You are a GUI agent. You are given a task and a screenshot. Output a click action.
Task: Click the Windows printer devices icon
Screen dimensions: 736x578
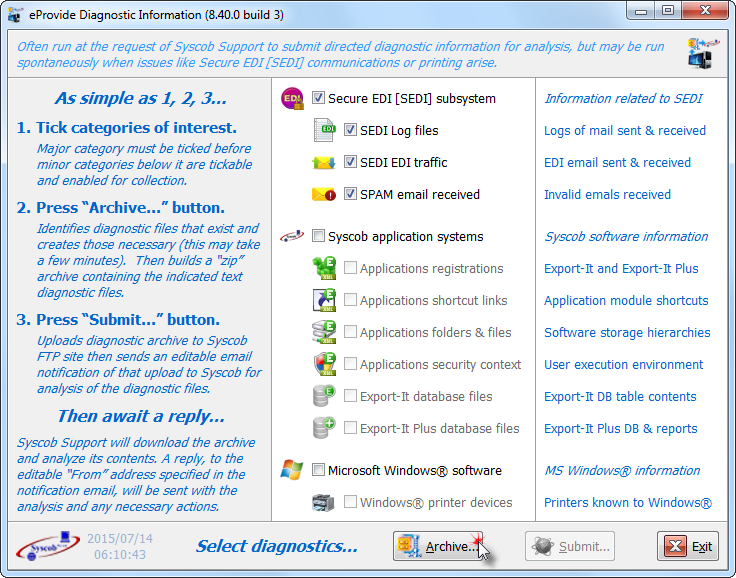click(x=325, y=502)
